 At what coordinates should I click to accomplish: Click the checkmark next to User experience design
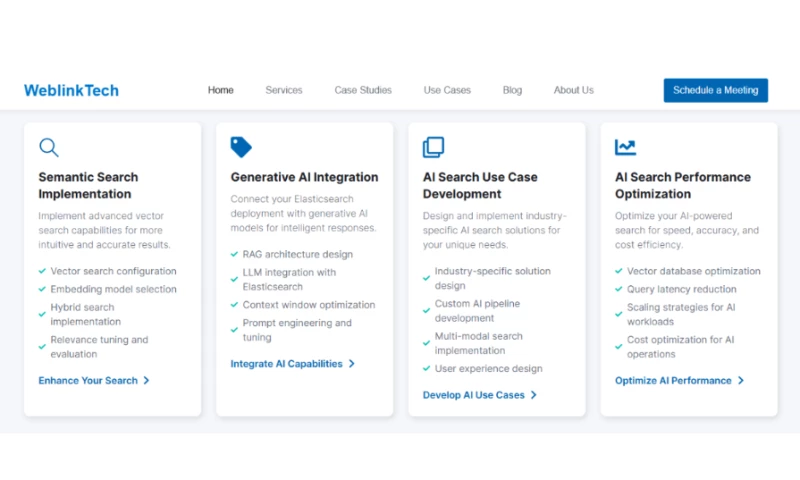[x=426, y=369]
